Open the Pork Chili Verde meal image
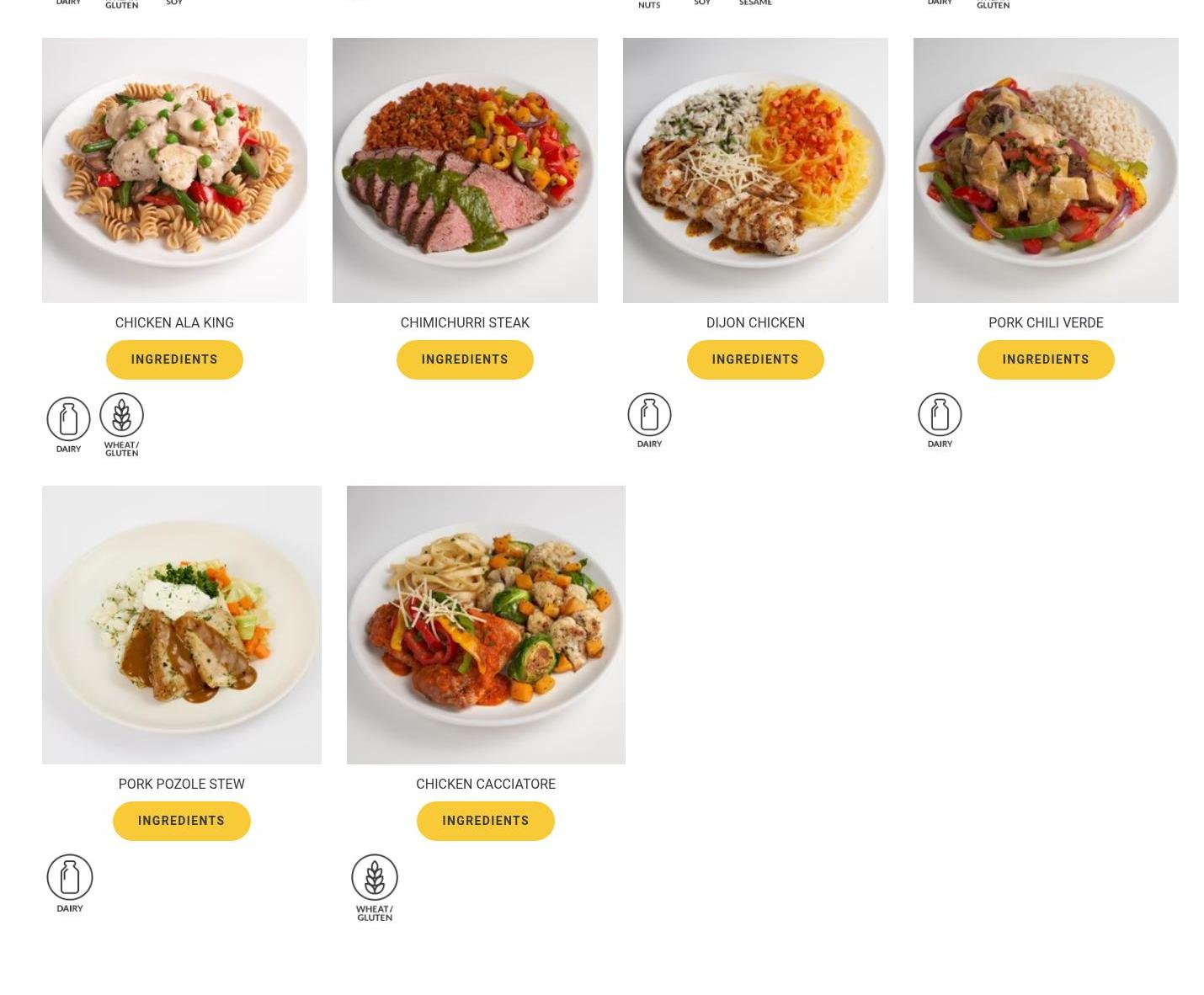 1046,170
